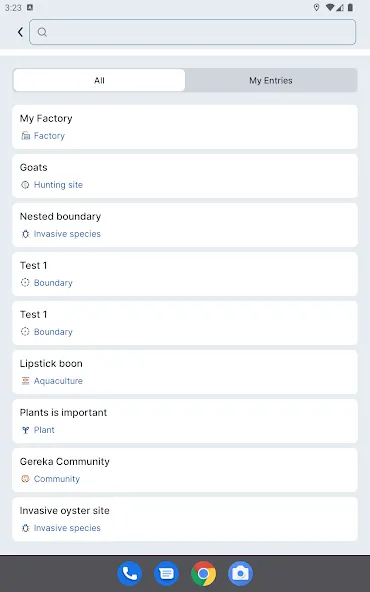
Task: Focus the search input field
Action: 193,32
